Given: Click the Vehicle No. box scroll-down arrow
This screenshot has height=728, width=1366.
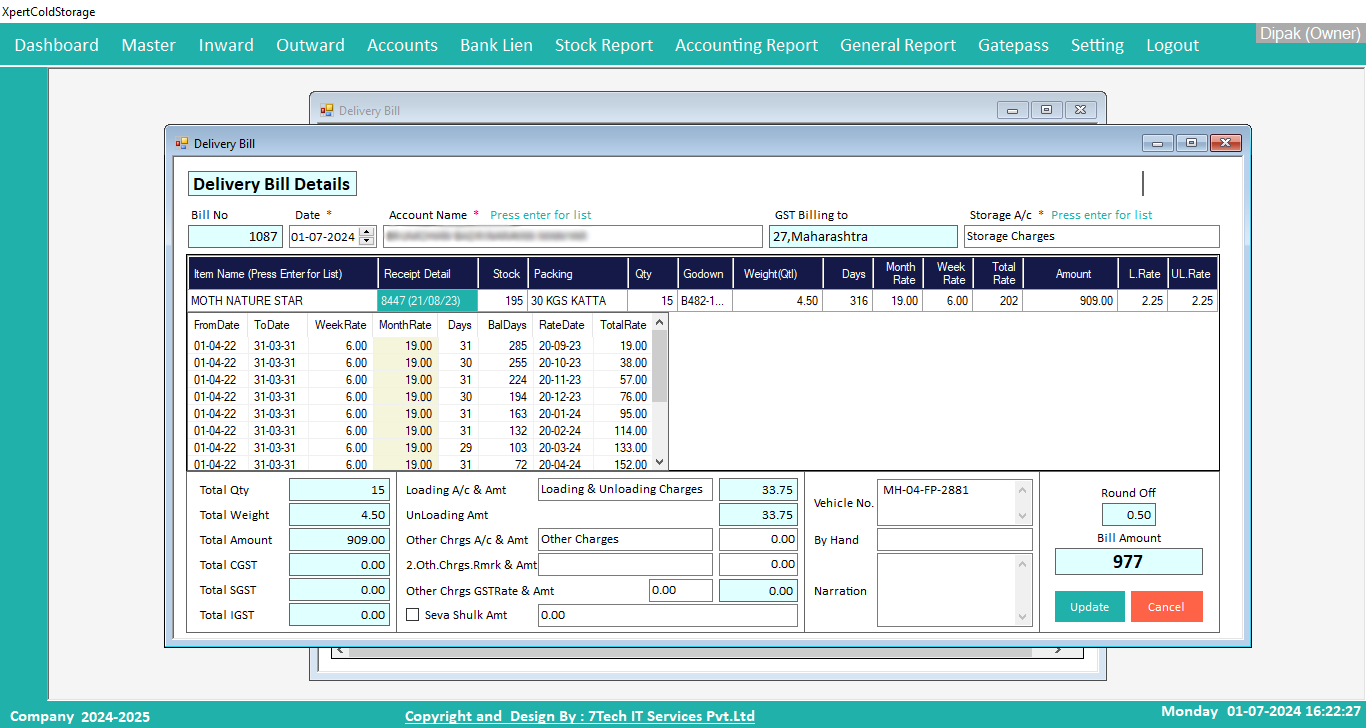Looking at the screenshot, I should coord(1022,516).
